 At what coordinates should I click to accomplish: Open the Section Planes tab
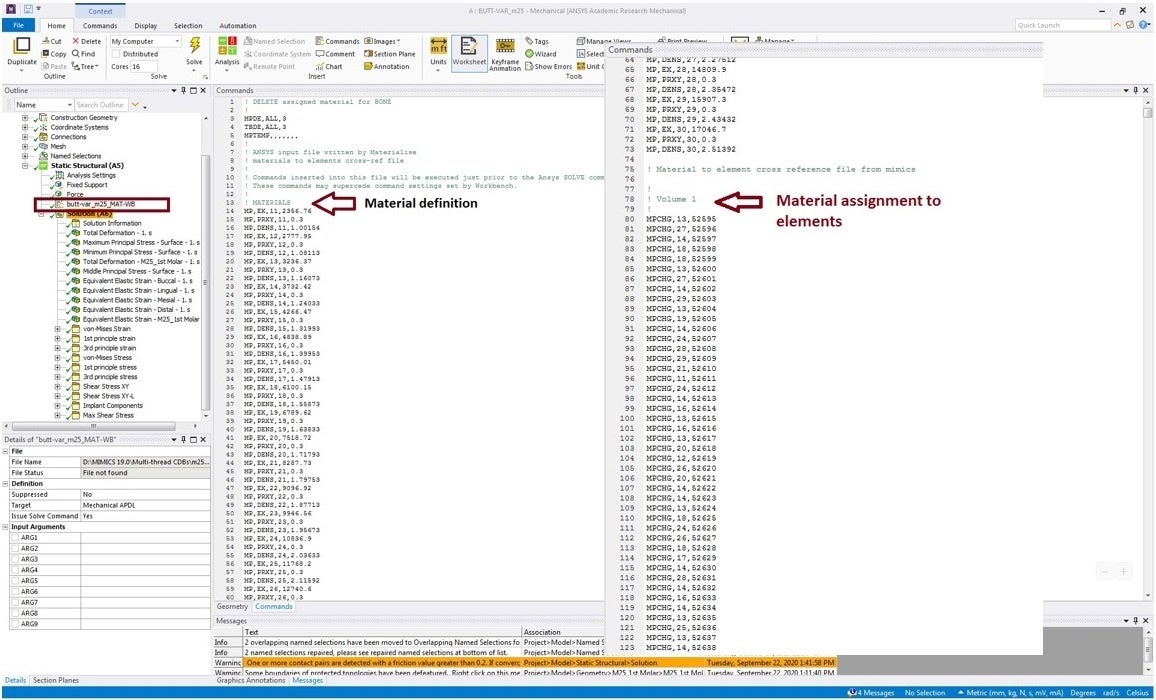56,680
